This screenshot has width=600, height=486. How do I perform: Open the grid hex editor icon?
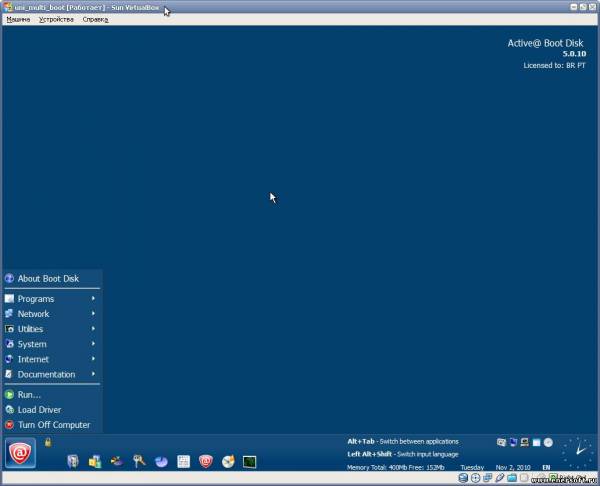coord(184,462)
